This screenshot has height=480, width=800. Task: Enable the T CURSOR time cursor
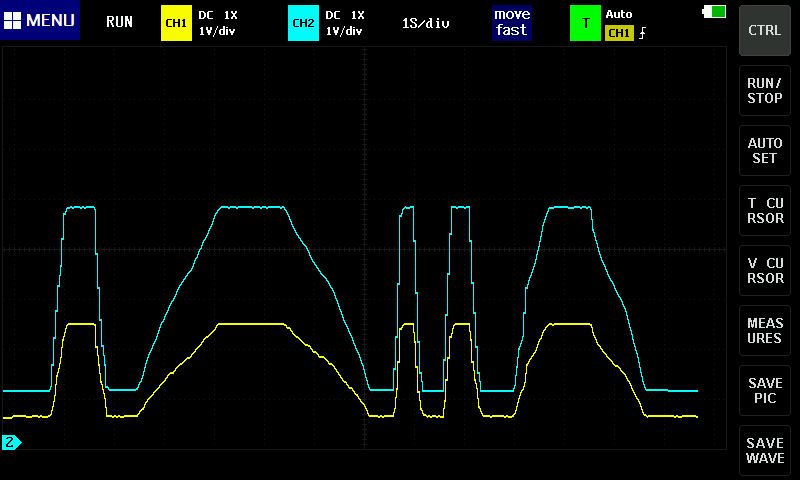(765, 211)
